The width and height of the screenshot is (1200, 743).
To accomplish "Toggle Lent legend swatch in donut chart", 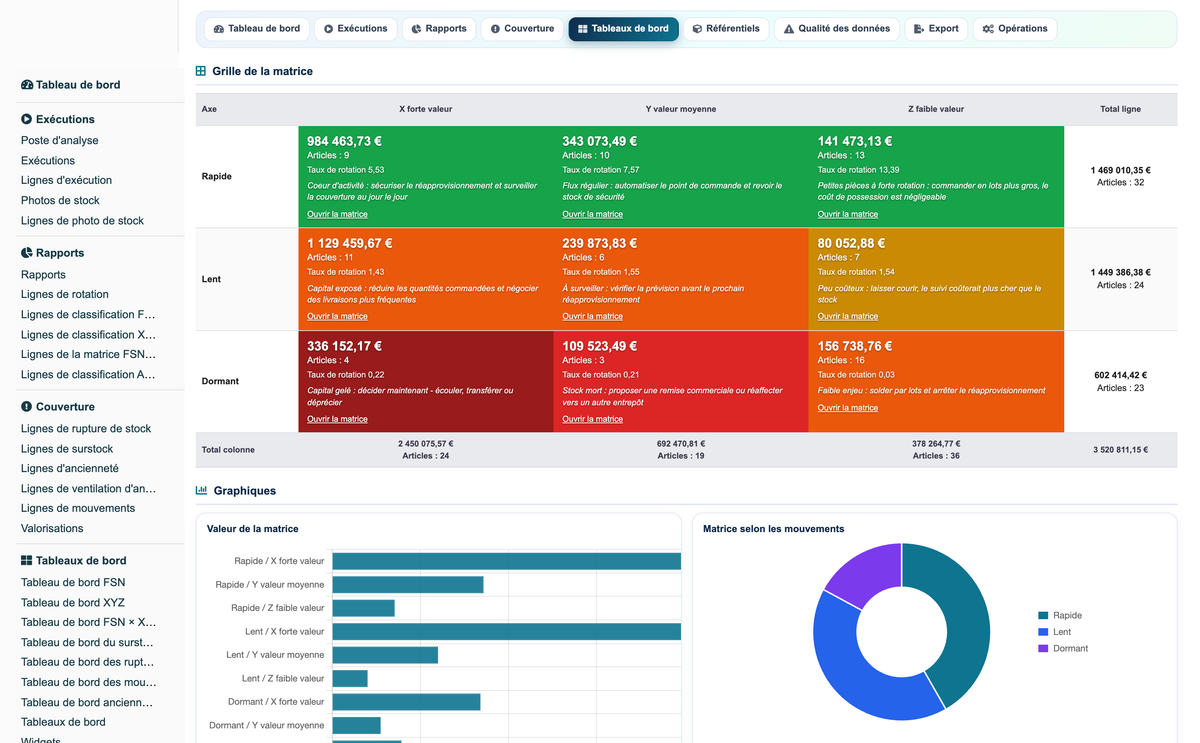I will tap(1043, 632).
